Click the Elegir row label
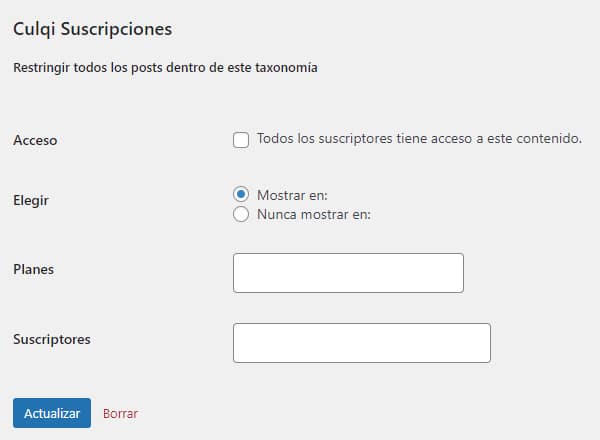 31,200
